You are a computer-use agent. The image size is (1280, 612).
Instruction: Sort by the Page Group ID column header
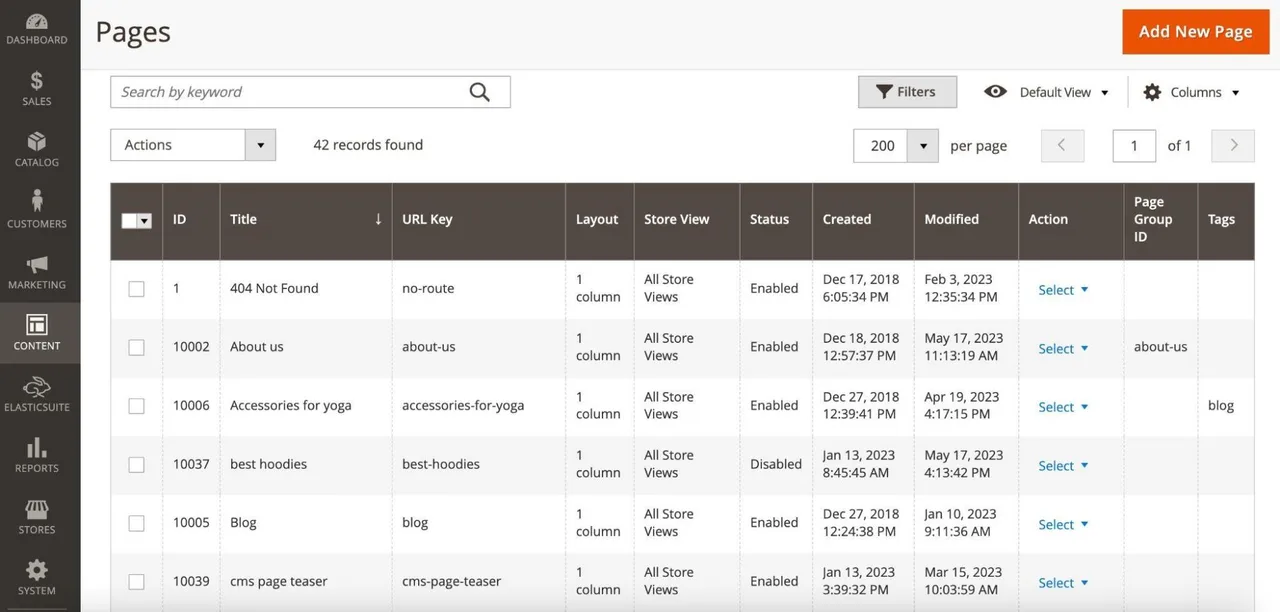coord(1160,220)
